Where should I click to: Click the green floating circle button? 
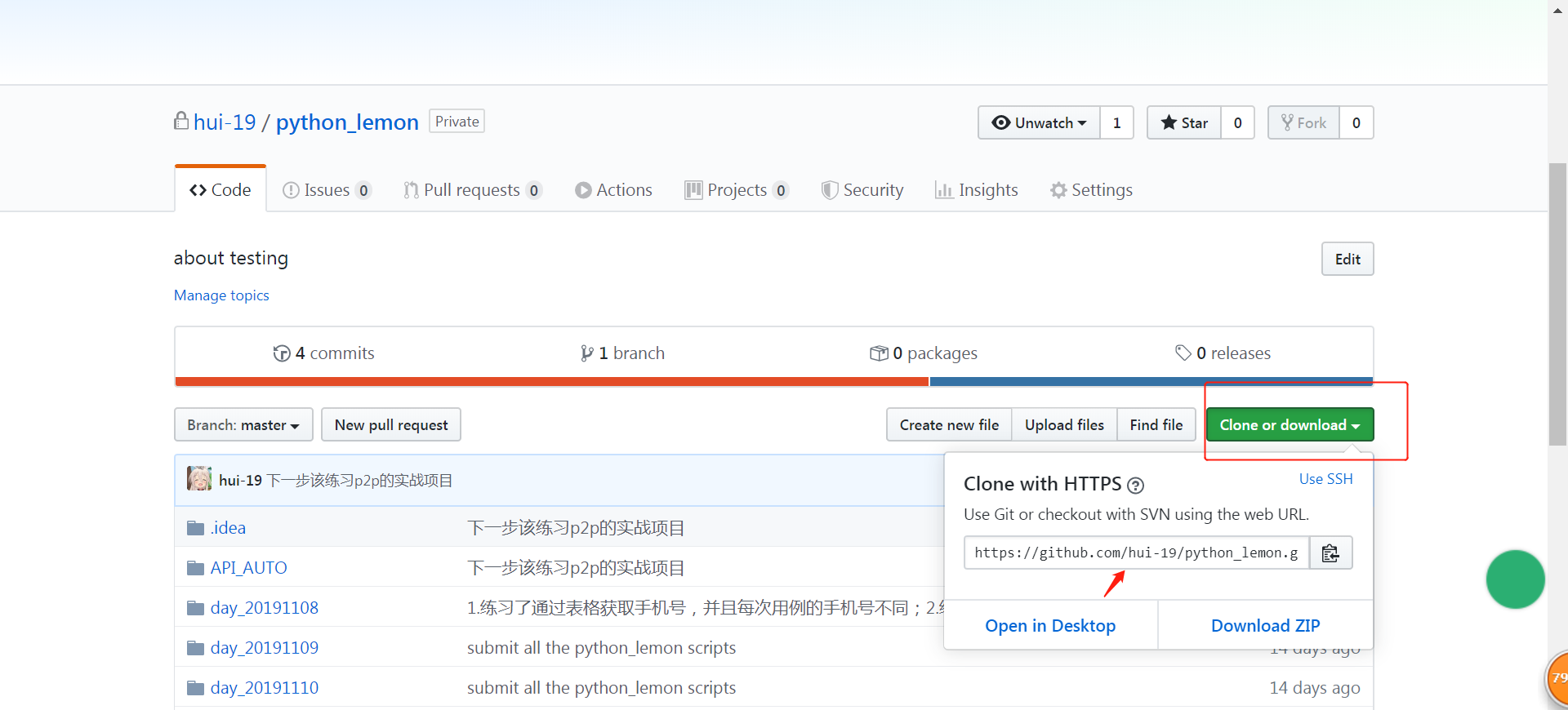point(1516,579)
